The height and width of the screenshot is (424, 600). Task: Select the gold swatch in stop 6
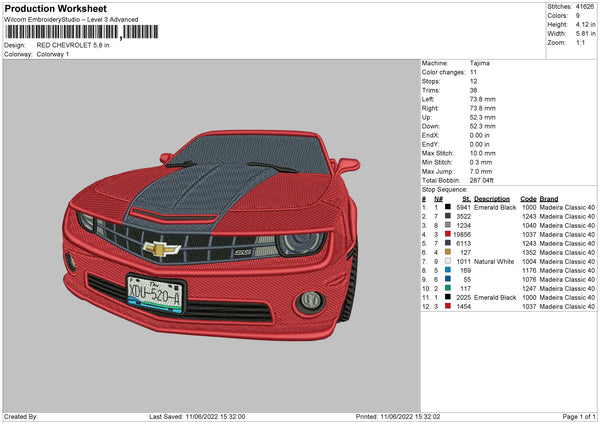click(449, 252)
